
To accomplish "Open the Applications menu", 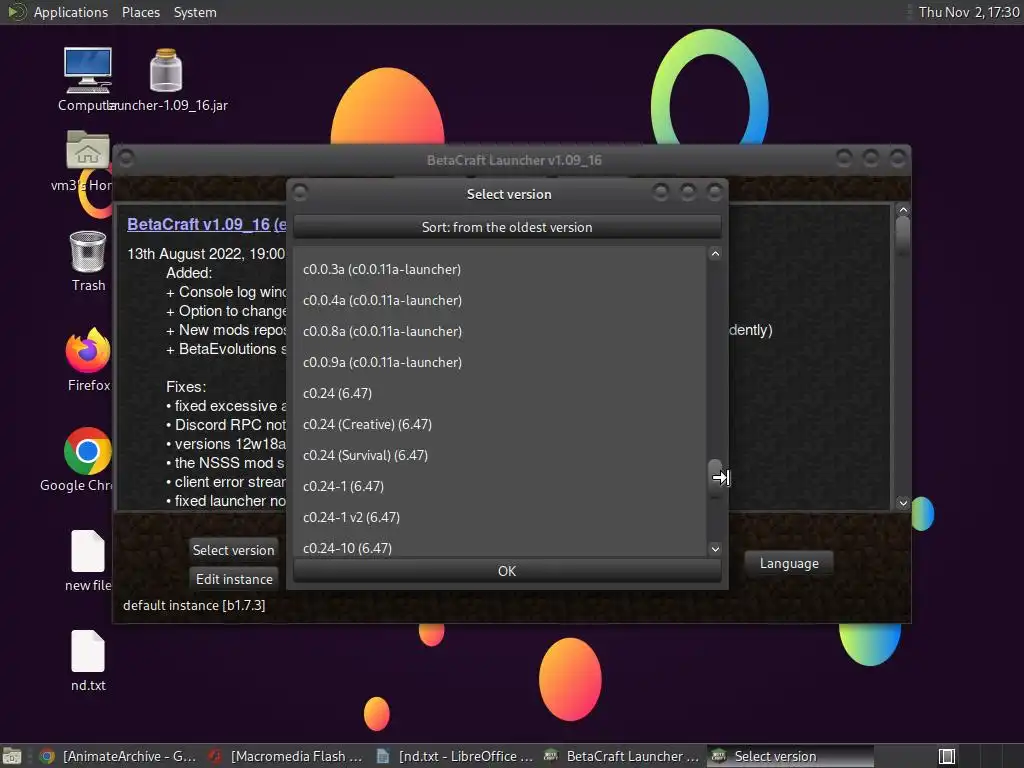I will [71, 12].
